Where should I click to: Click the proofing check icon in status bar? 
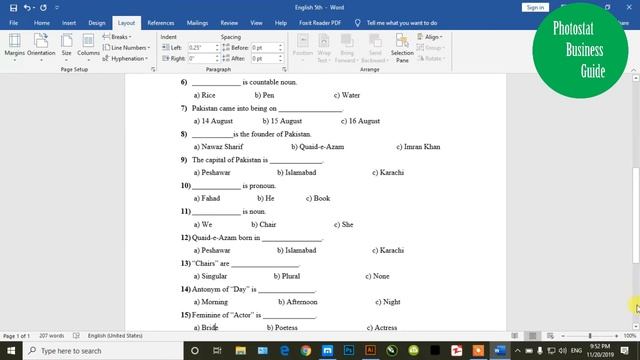point(76,336)
